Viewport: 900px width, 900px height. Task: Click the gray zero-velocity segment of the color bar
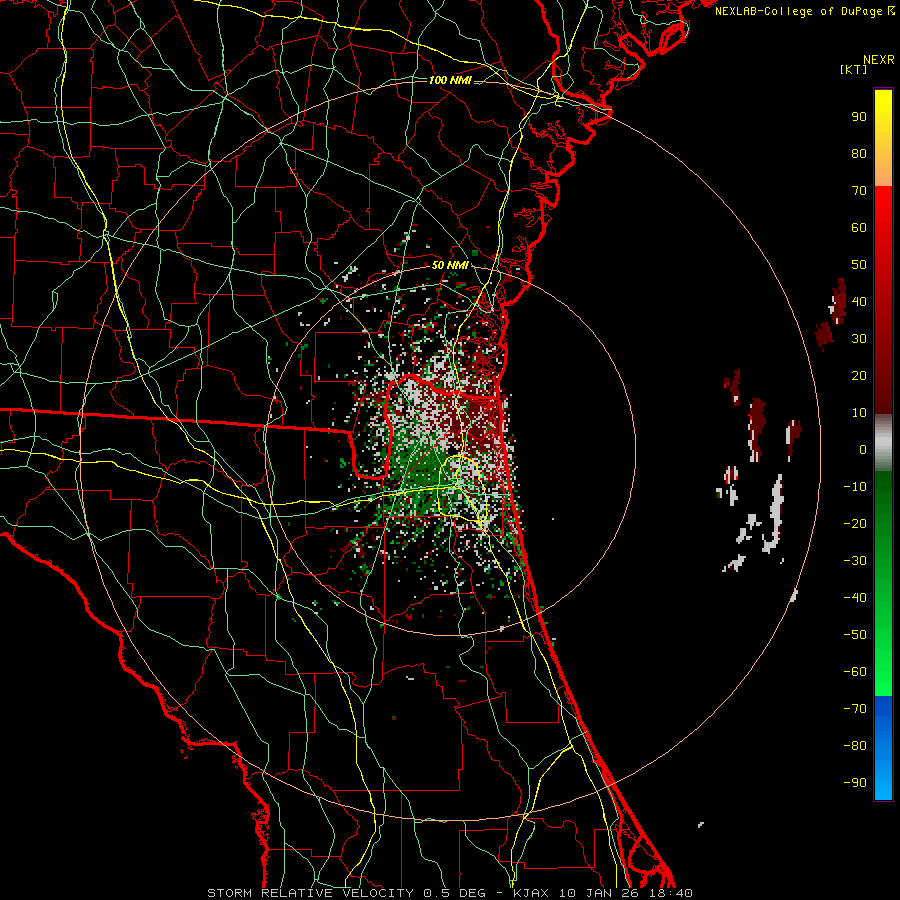coord(883,443)
